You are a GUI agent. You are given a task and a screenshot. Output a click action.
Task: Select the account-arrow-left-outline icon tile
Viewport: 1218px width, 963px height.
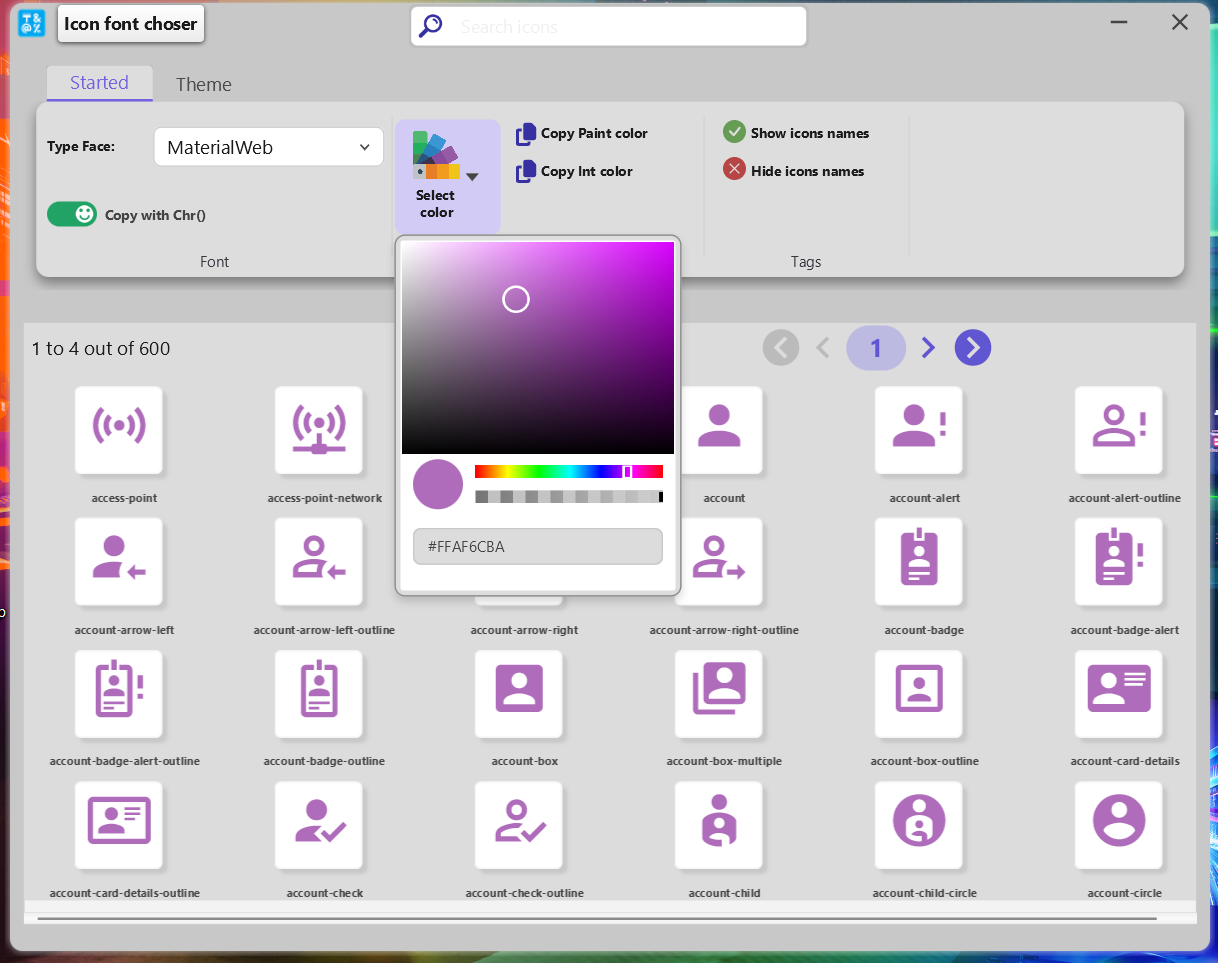[x=319, y=562]
